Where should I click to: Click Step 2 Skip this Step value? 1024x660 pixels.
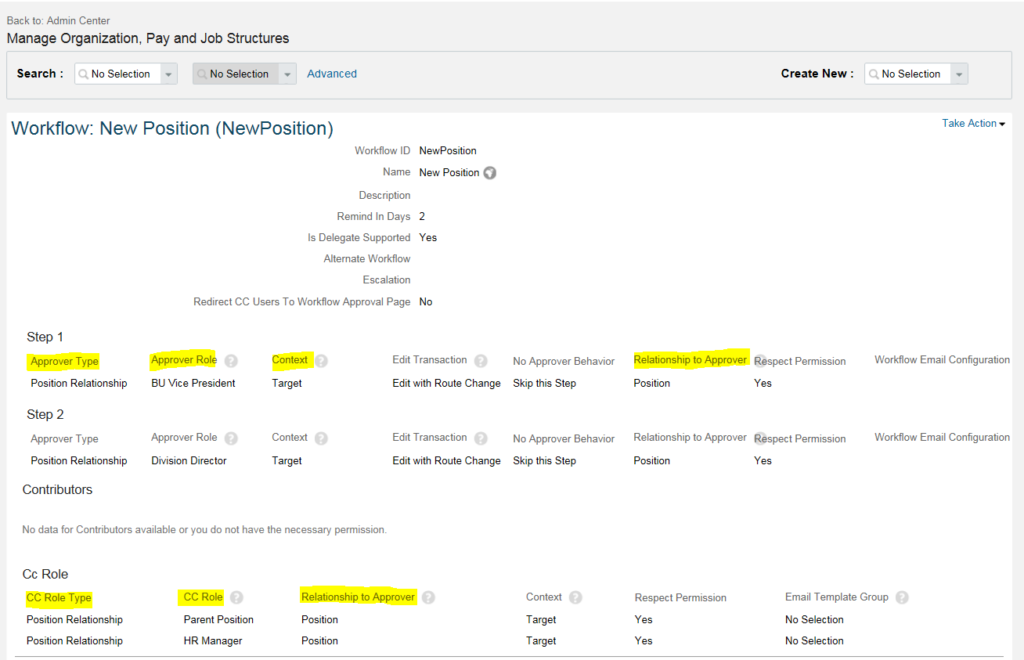click(x=544, y=461)
